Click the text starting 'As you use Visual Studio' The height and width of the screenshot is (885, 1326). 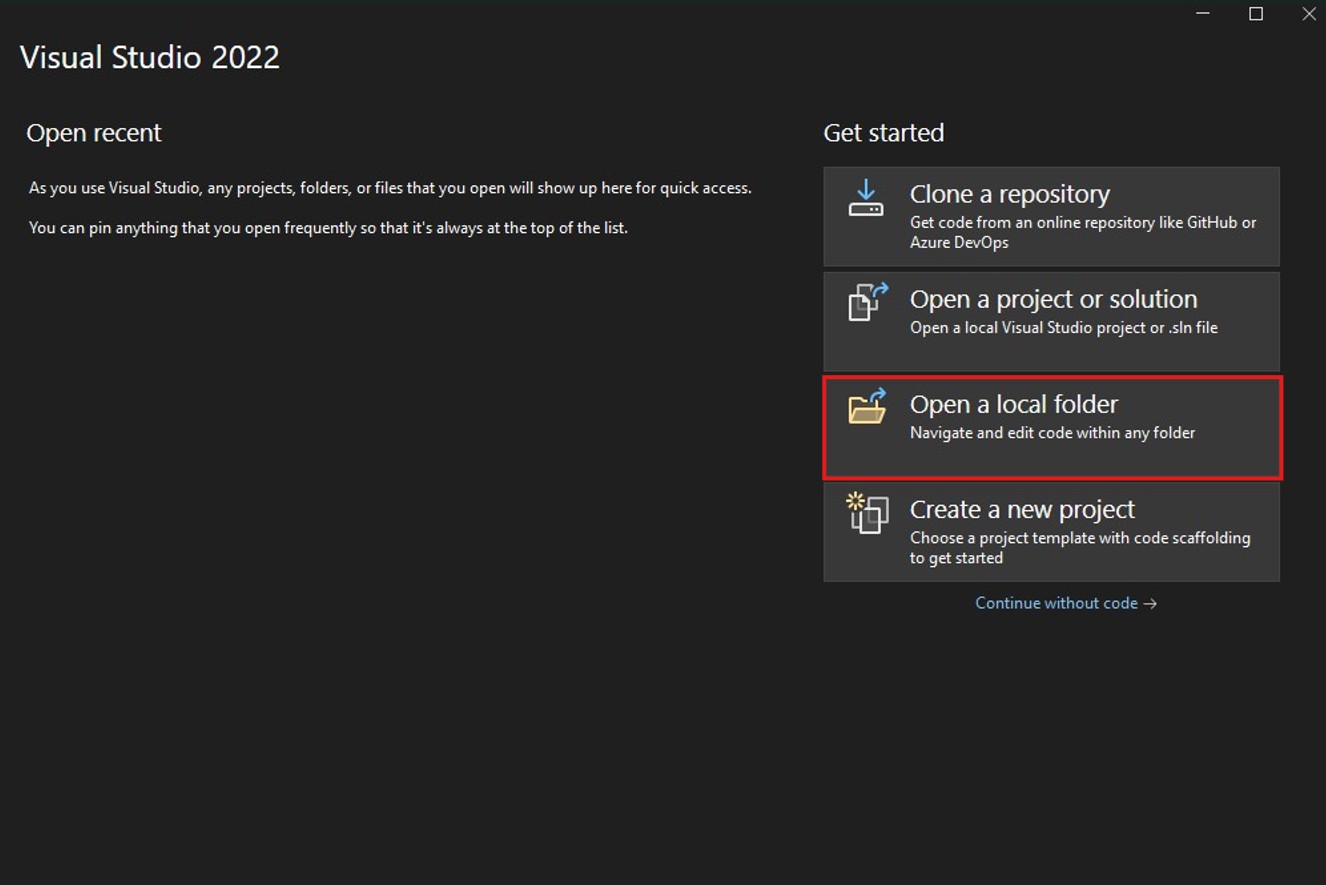(x=390, y=188)
